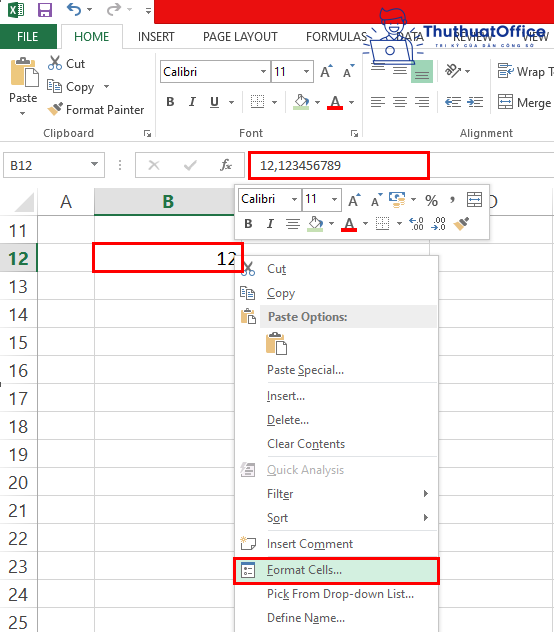The height and width of the screenshot is (632, 554).
Task: Open ribbon font size 11 dropdown
Action: (306, 72)
